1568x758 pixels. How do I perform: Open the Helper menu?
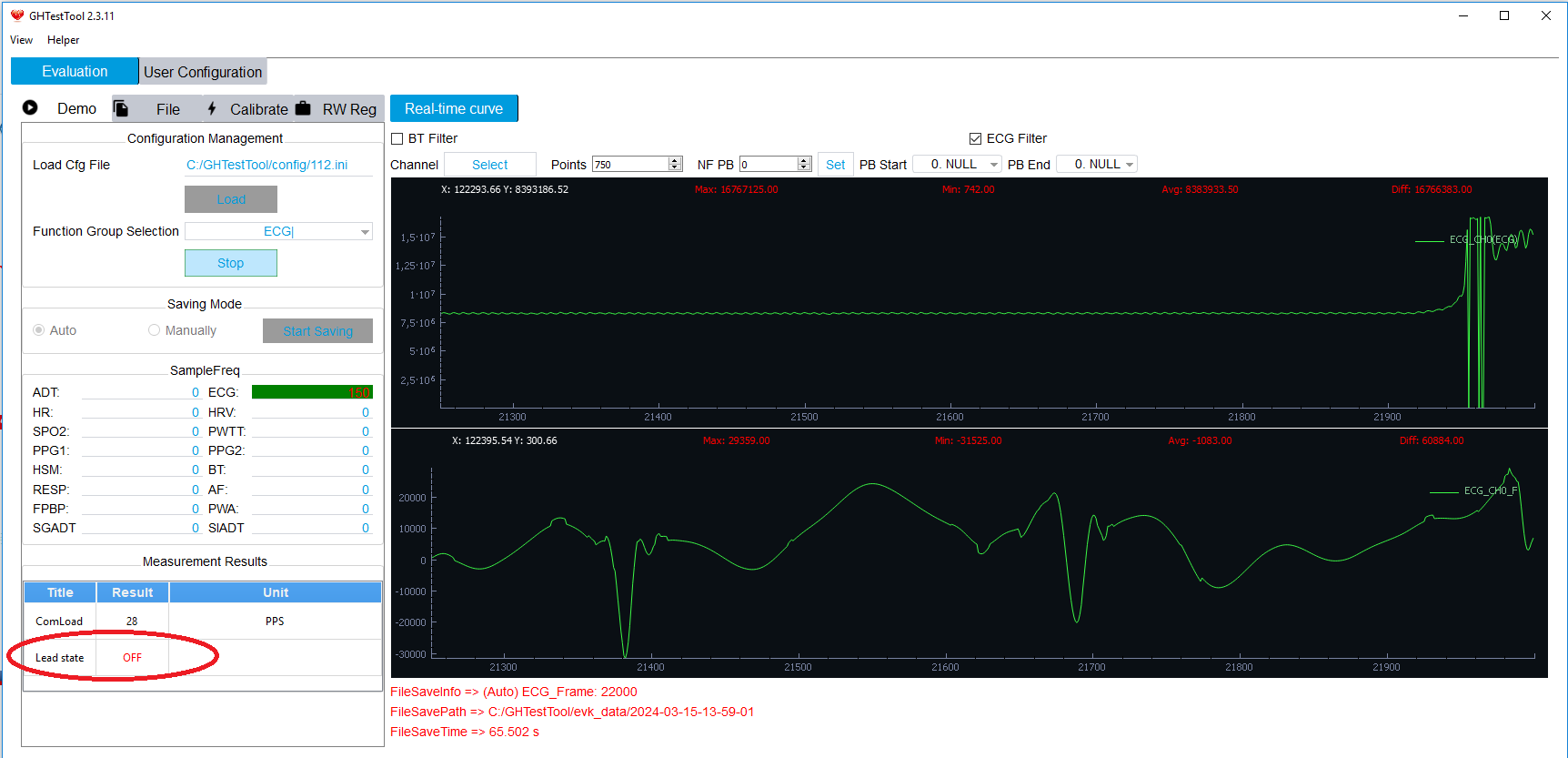click(x=63, y=40)
